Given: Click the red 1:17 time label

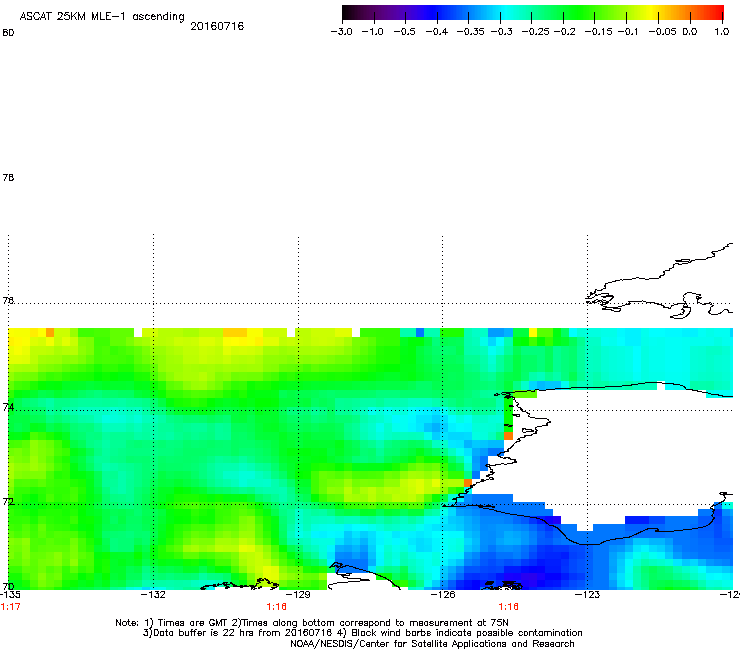Looking at the screenshot, I should (10, 607).
